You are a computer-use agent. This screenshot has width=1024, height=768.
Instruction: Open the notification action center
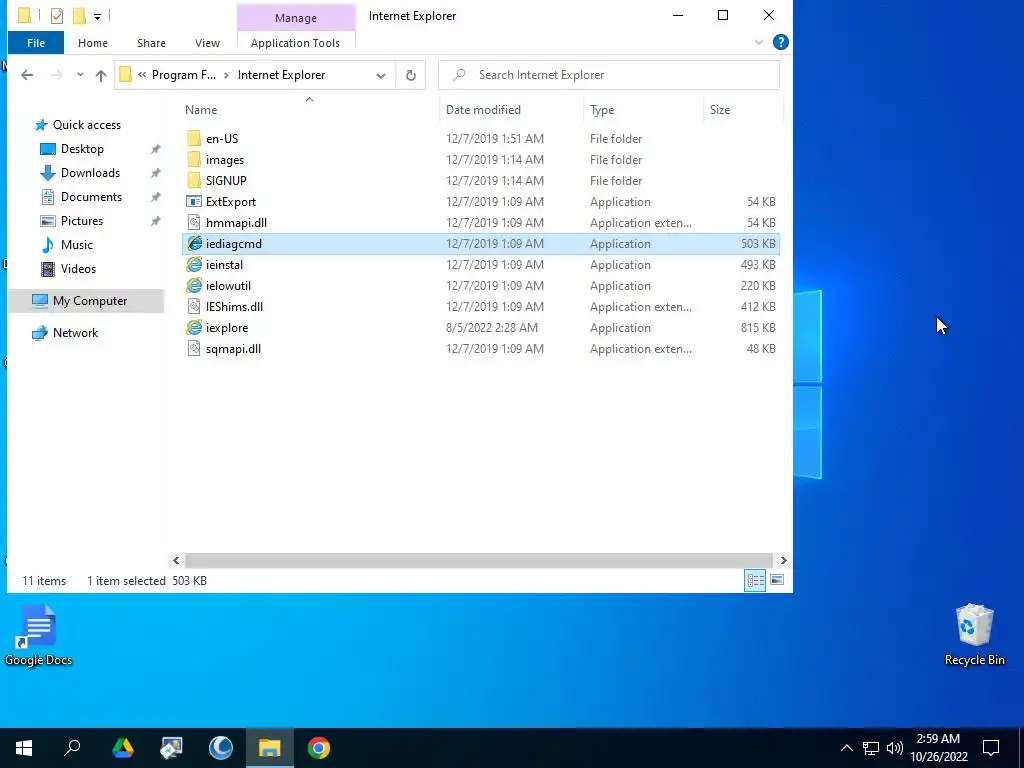click(x=991, y=748)
